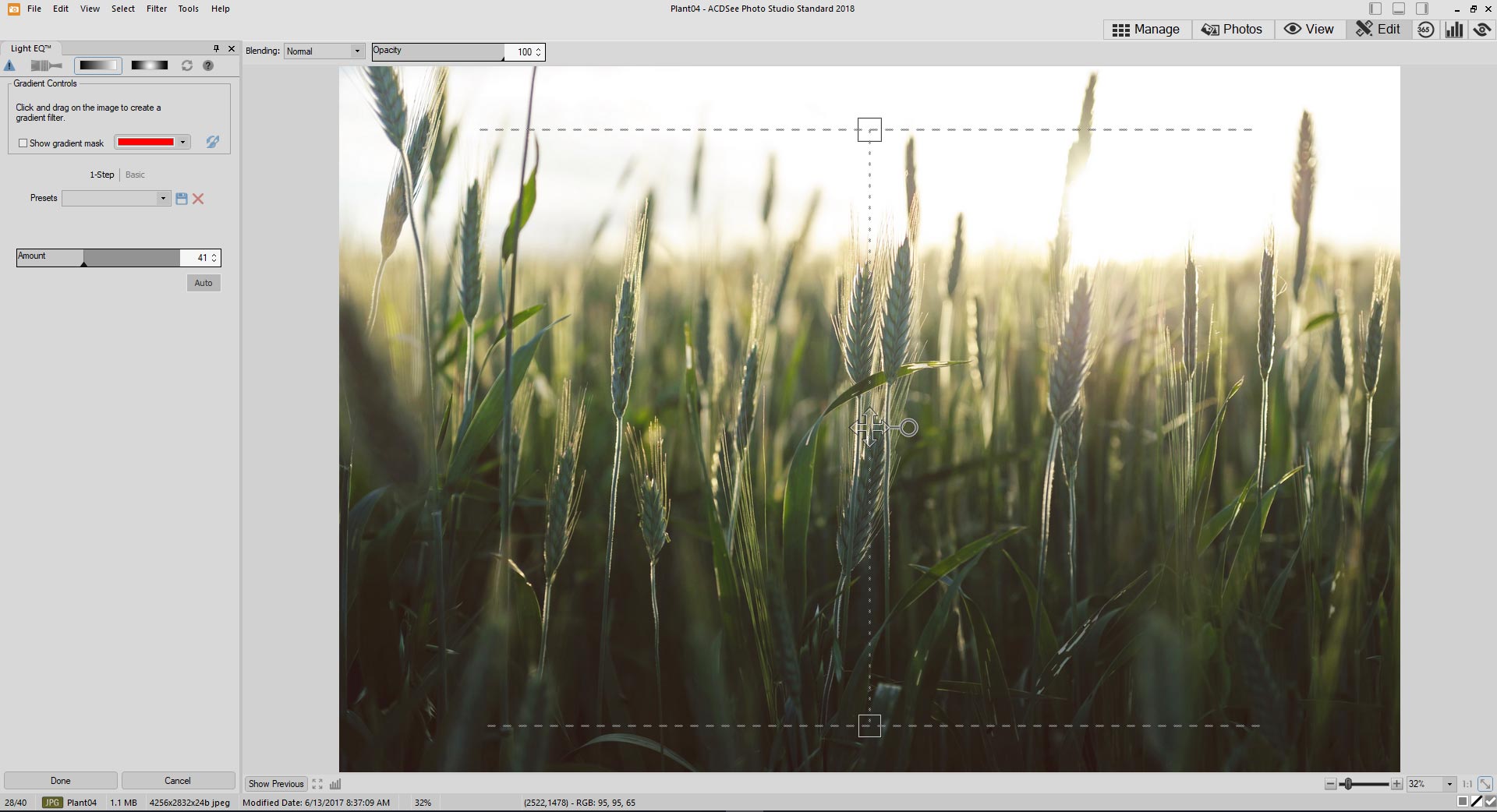The image size is (1497, 812).
Task: Click the Auto button
Action: coord(203,283)
